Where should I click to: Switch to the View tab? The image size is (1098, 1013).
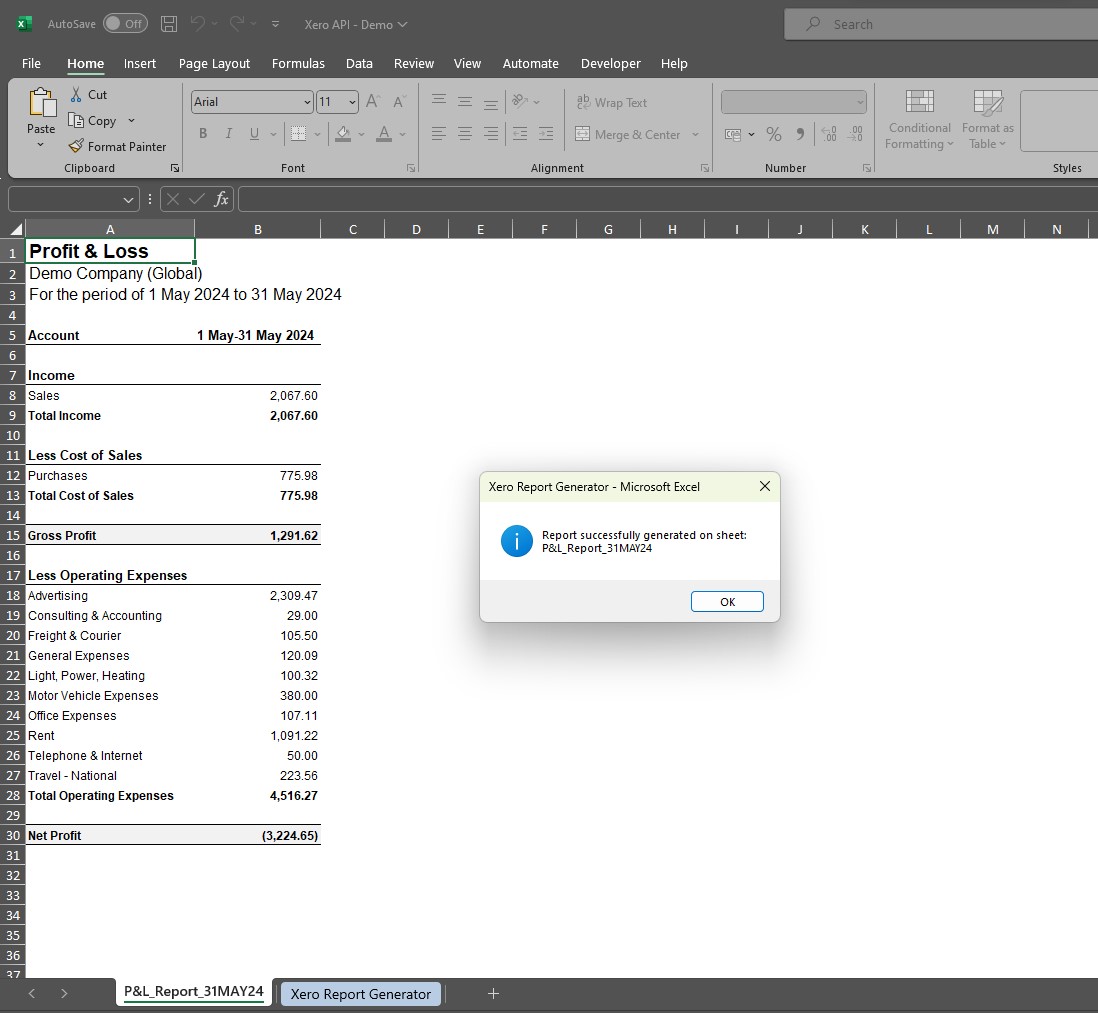click(467, 64)
